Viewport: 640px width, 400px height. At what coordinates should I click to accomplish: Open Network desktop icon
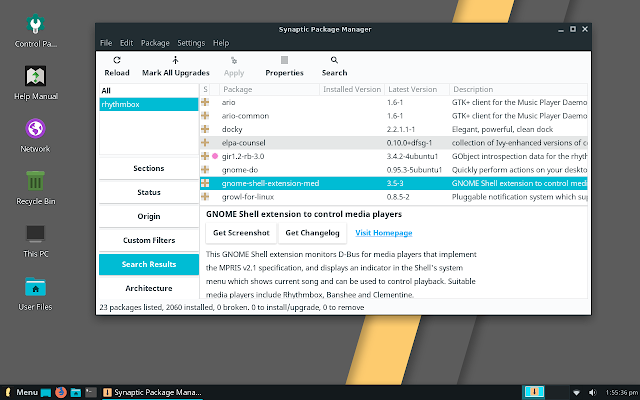point(36,136)
